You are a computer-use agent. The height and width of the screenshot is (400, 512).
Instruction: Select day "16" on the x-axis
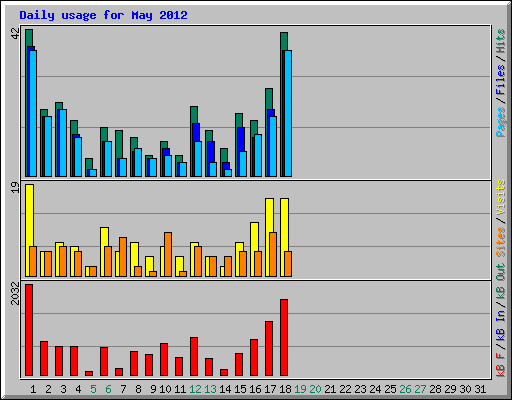(x=255, y=389)
